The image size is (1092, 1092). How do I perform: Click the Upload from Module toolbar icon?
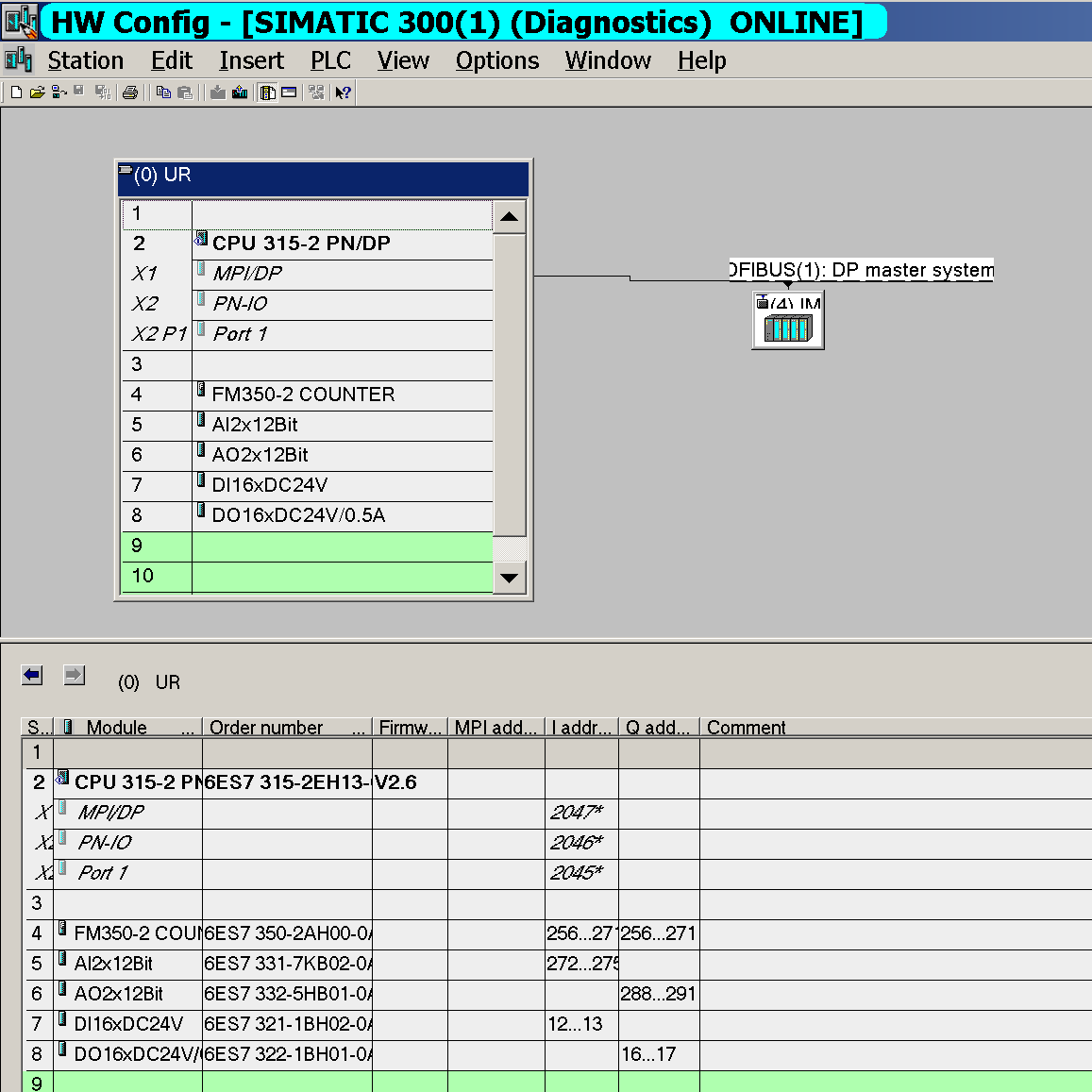240,92
